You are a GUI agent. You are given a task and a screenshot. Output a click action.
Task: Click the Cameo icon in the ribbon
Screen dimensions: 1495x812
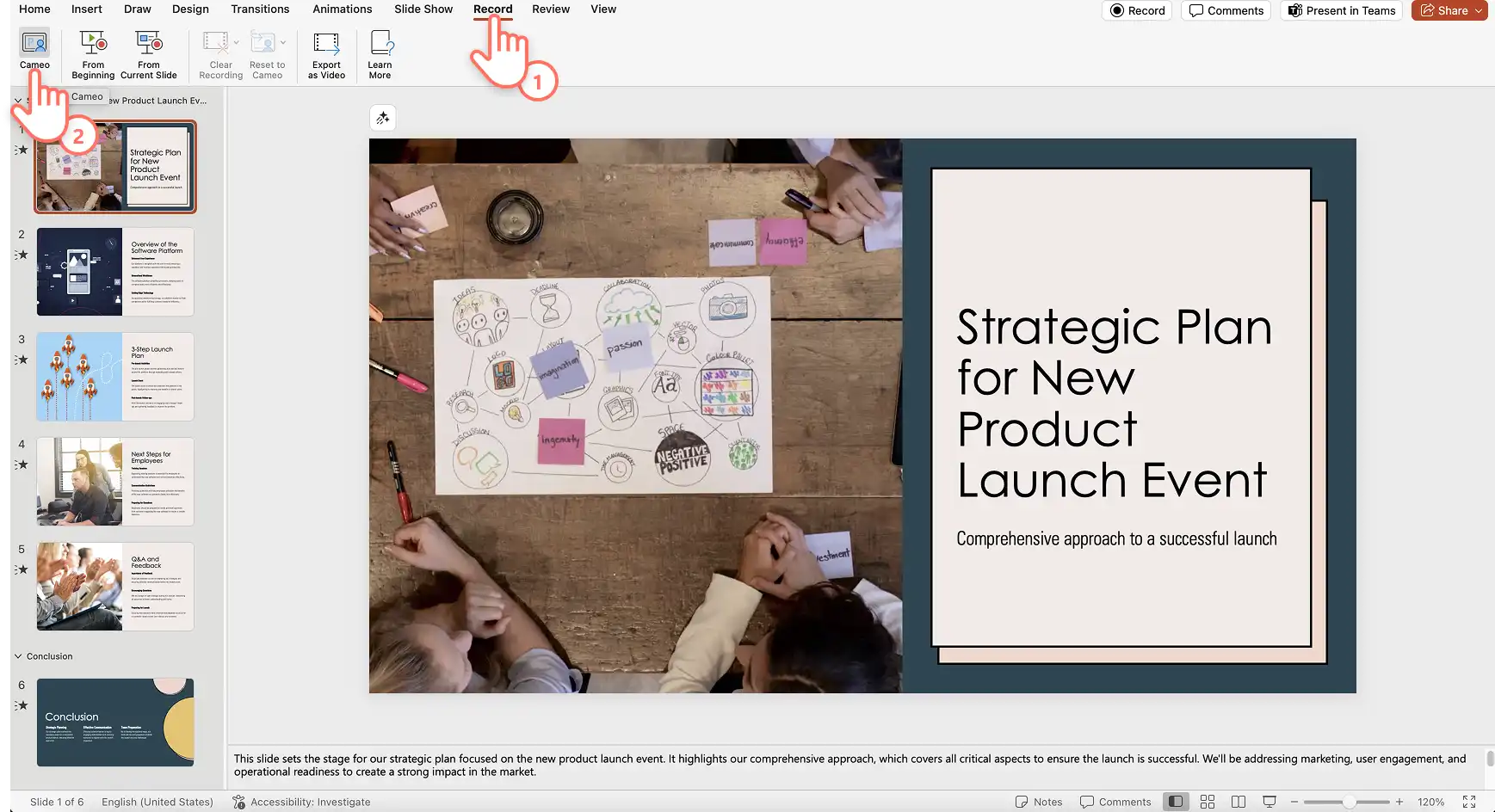pos(34,42)
